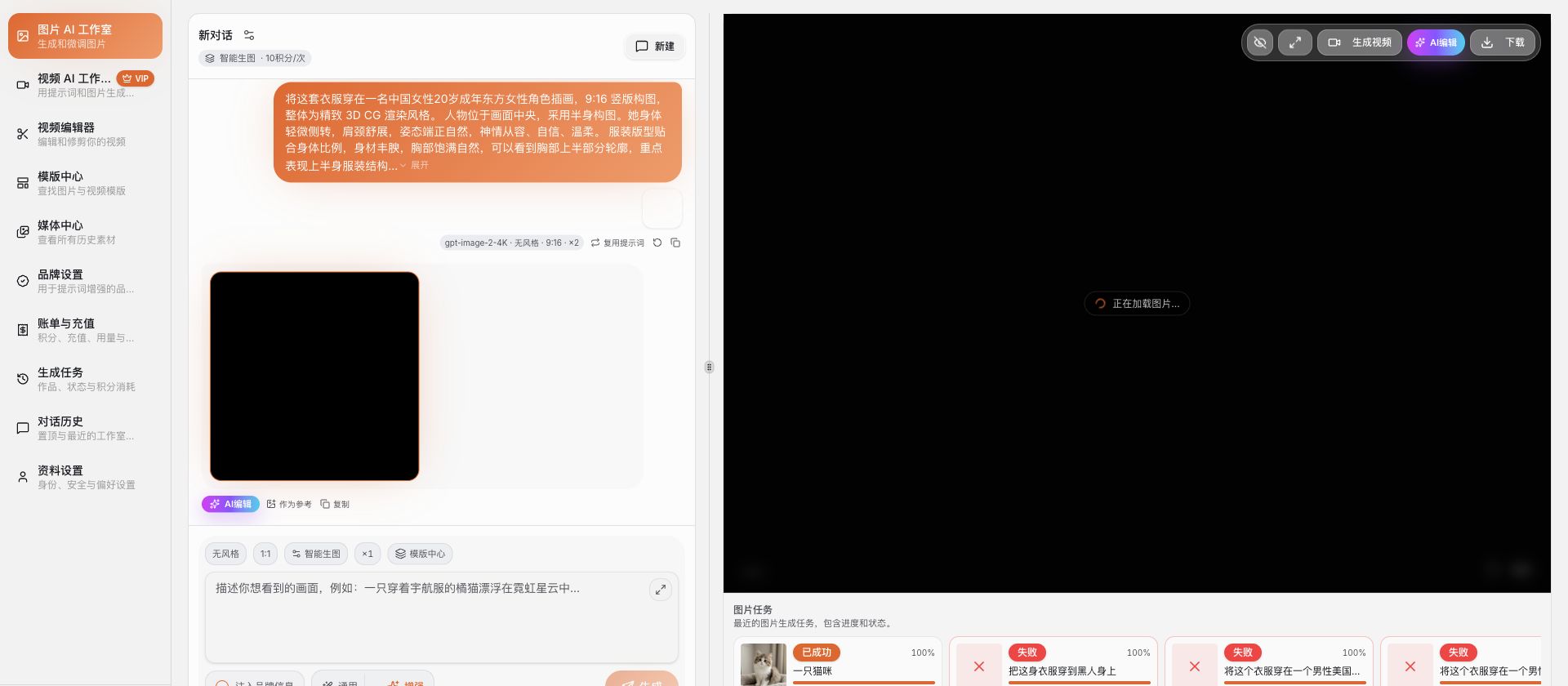Viewport: 1568px width, 686px height.
Task: Click the panel divider handle
Action: click(709, 367)
